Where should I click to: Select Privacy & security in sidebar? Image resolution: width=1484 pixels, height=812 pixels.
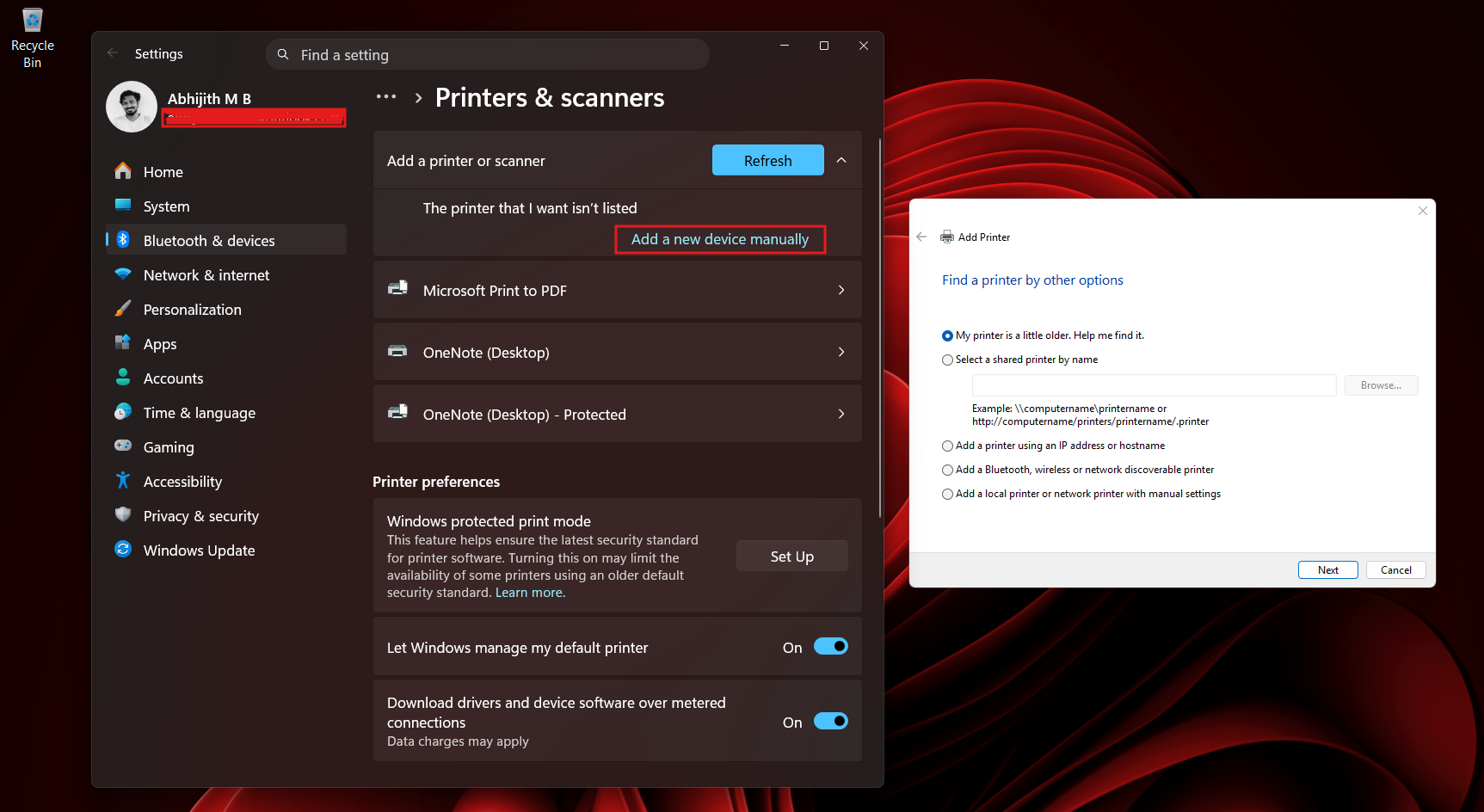pos(200,515)
